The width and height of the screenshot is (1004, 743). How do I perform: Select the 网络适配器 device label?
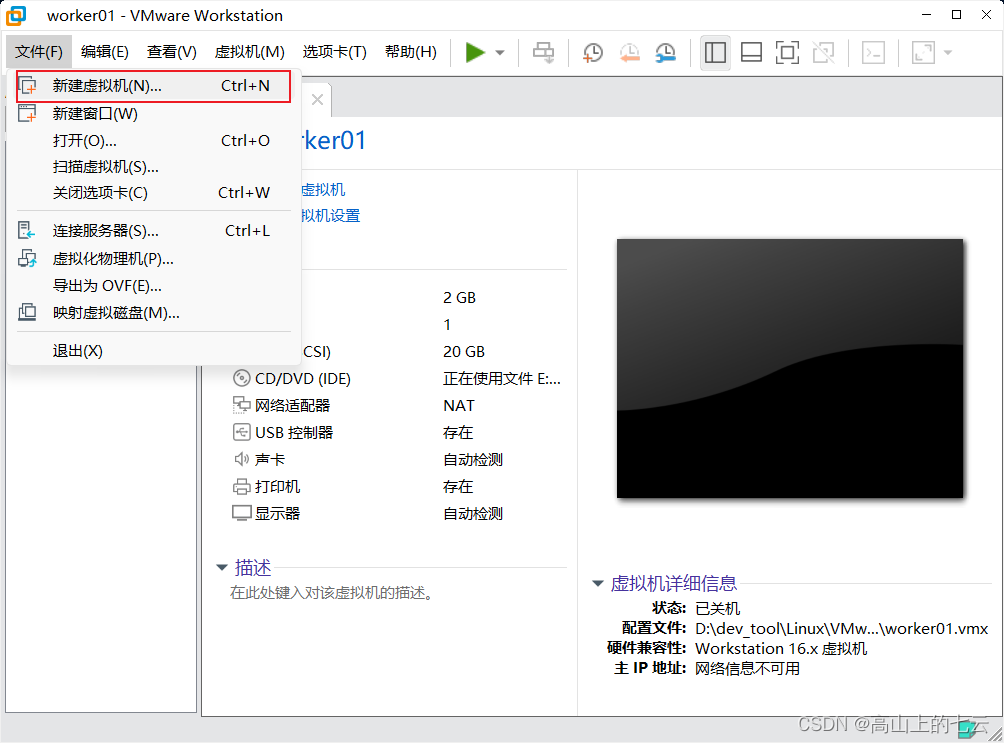click(293, 405)
